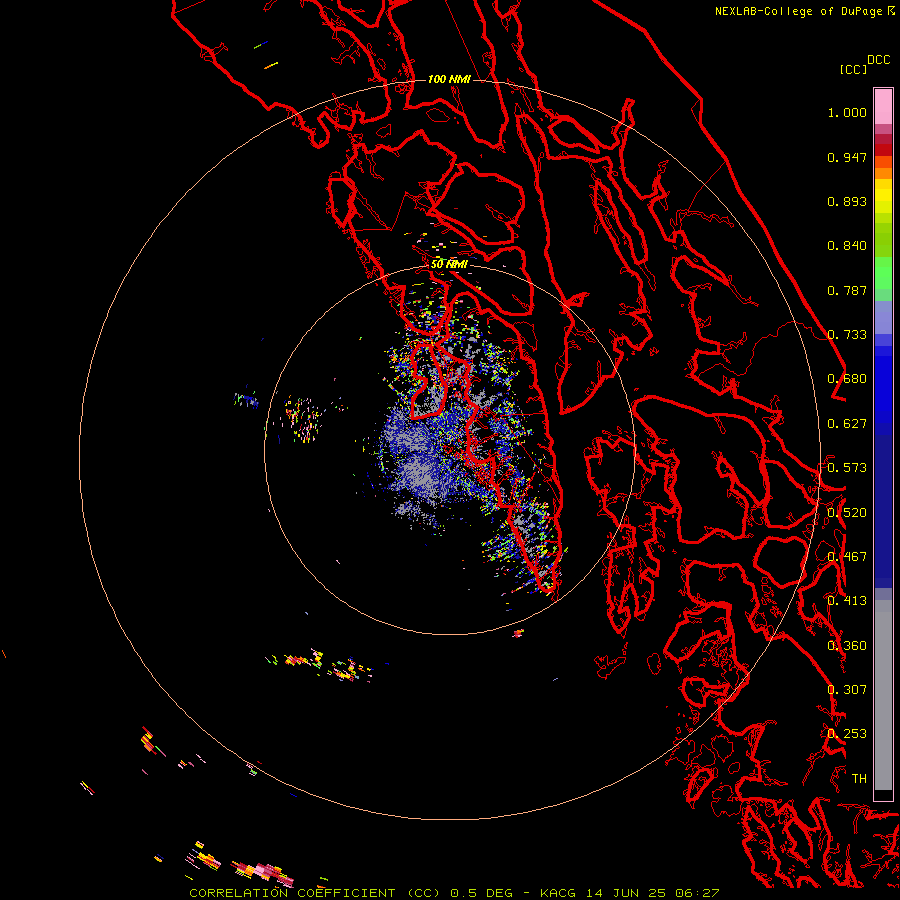
Task: Click the 0.680 color scale value
Action: click(x=847, y=379)
